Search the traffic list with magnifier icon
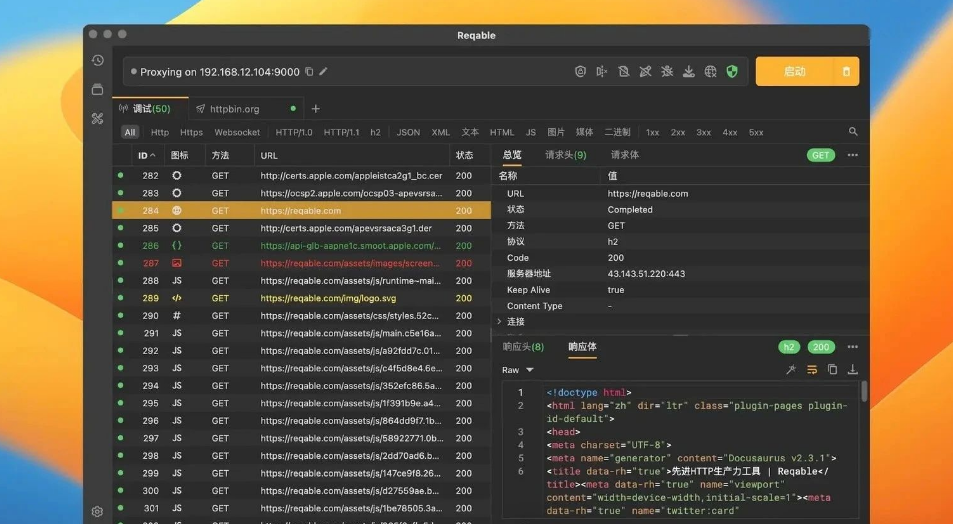953x524 pixels. (x=853, y=132)
